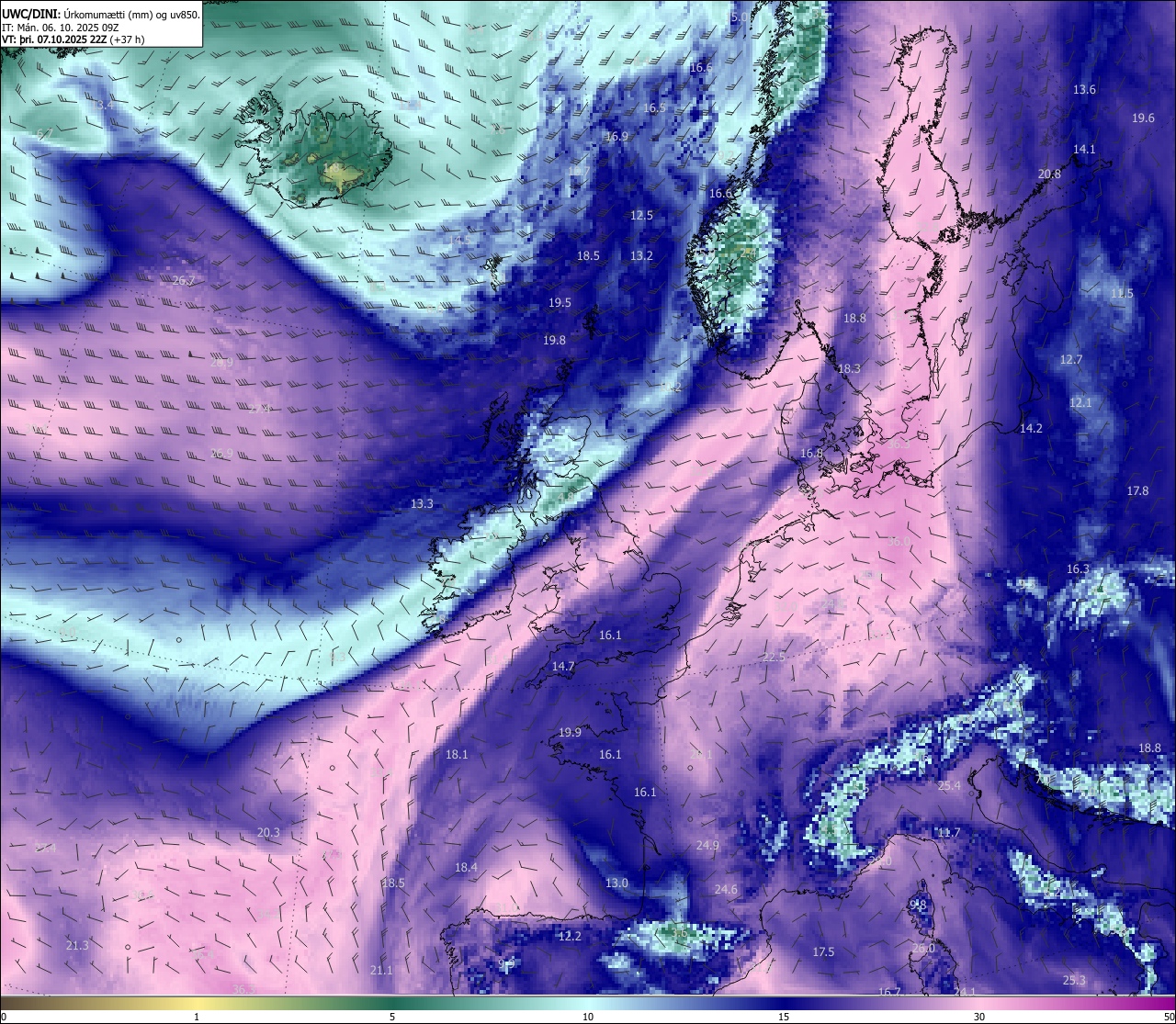Click the map value 18.4
The height and width of the screenshot is (1024, 1176).
click(x=466, y=868)
